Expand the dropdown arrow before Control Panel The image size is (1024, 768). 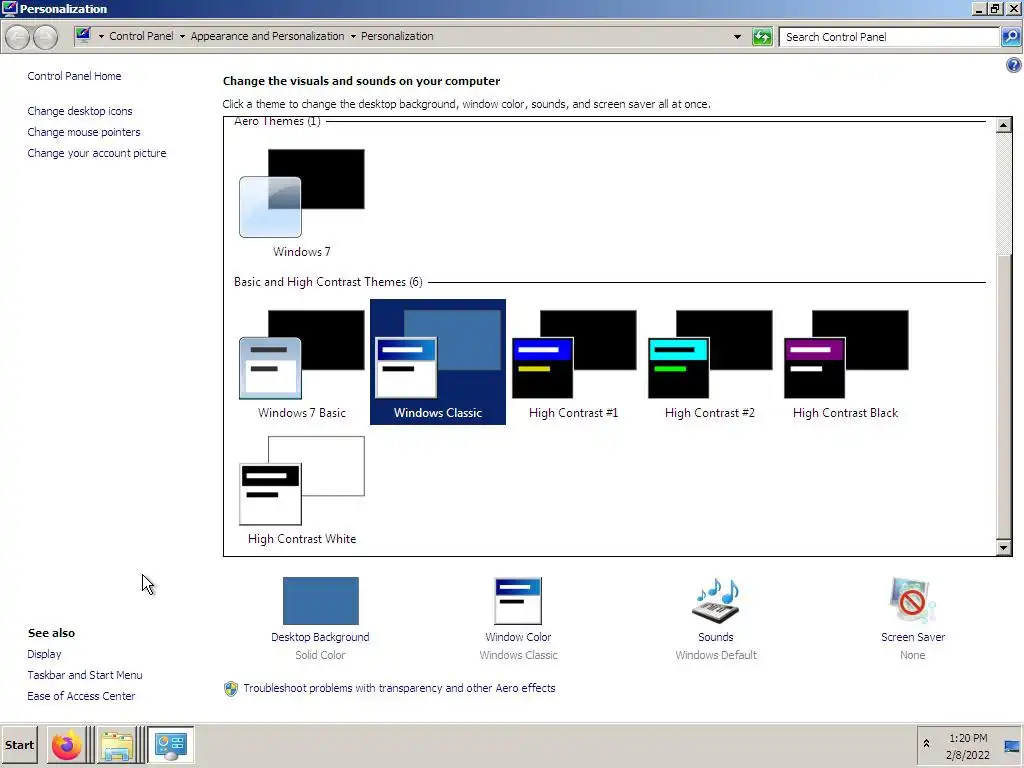coord(101,37)
